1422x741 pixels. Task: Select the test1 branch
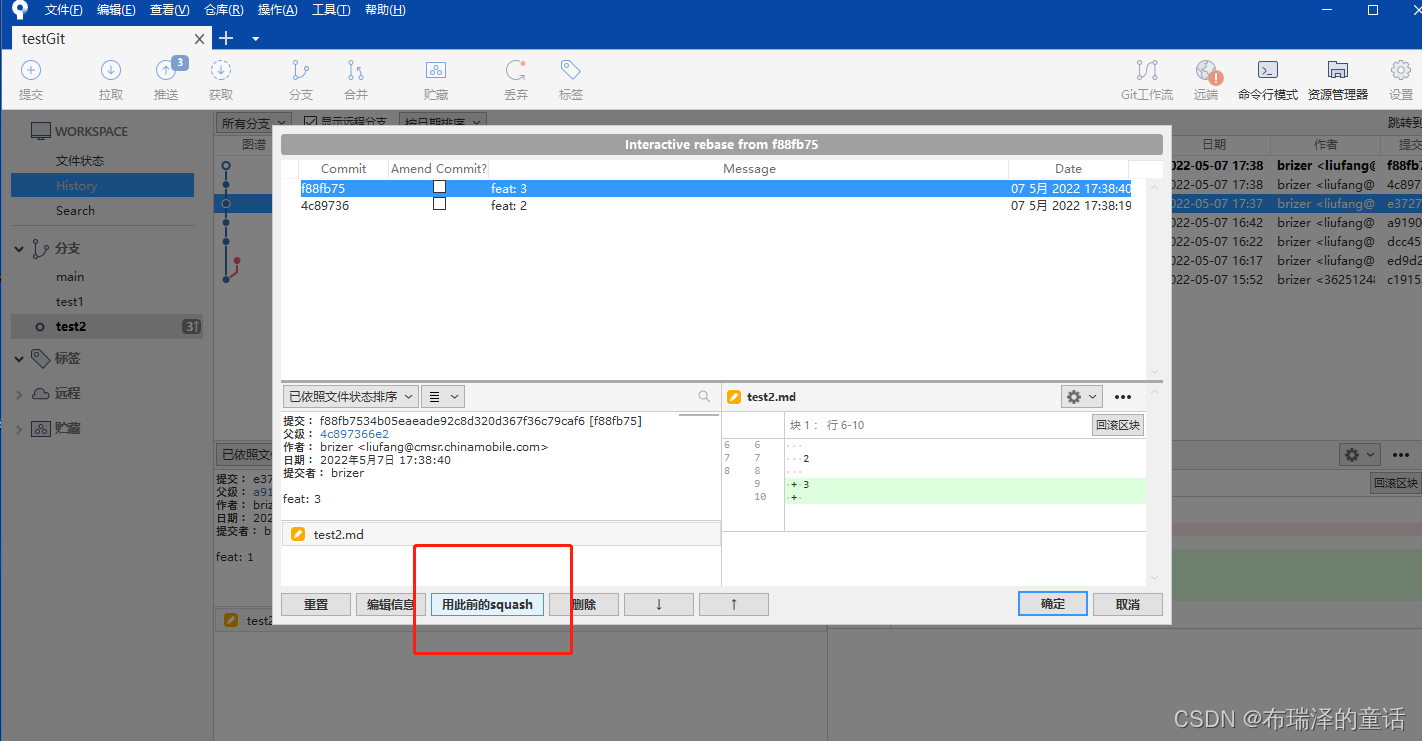(70, 302)
